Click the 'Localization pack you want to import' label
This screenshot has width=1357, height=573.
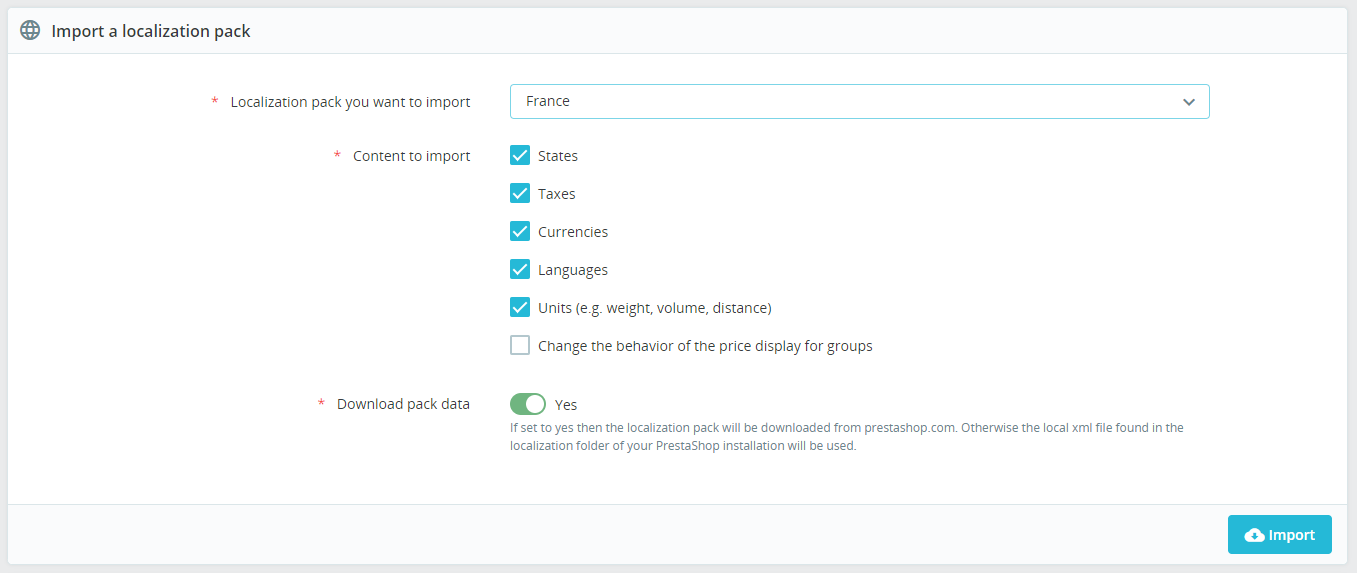coord(350,102)
